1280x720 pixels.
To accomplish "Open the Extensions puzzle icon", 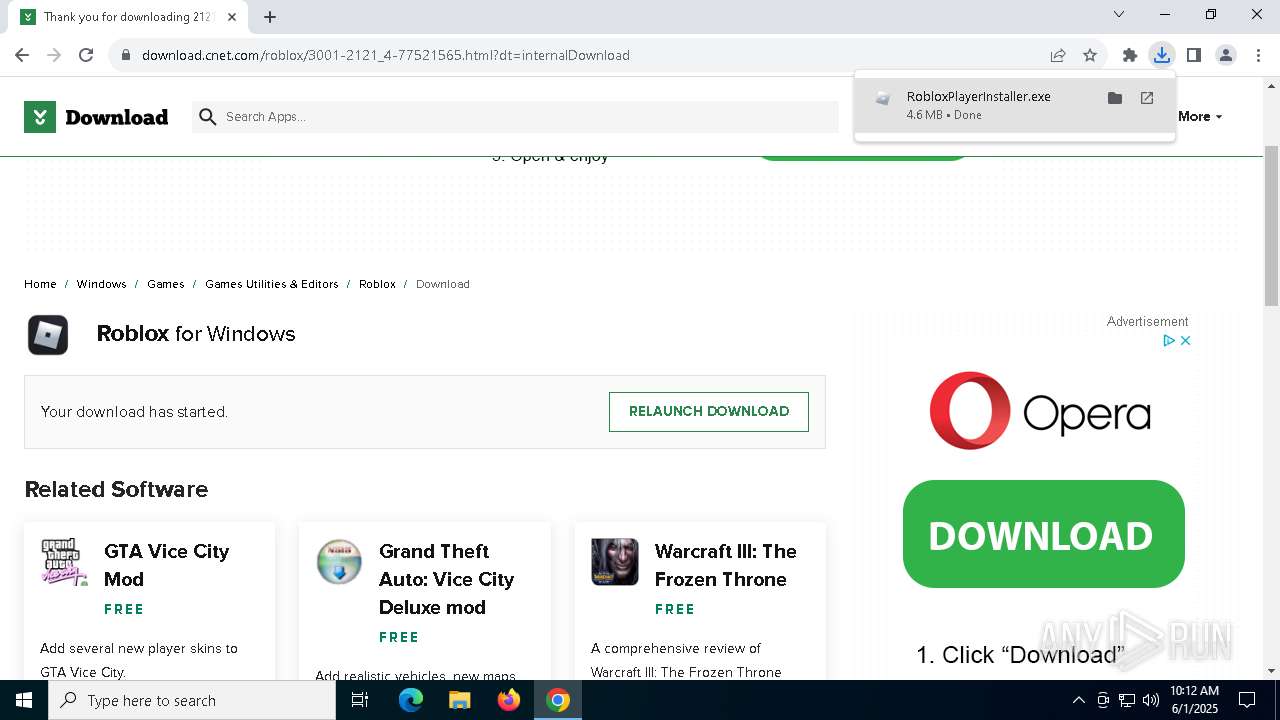I will (x=1130, y=55).
